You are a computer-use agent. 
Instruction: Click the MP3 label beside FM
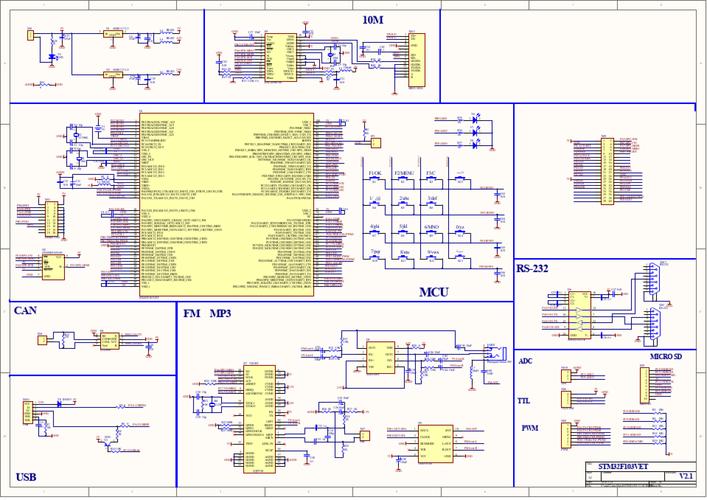coord(220,313)
